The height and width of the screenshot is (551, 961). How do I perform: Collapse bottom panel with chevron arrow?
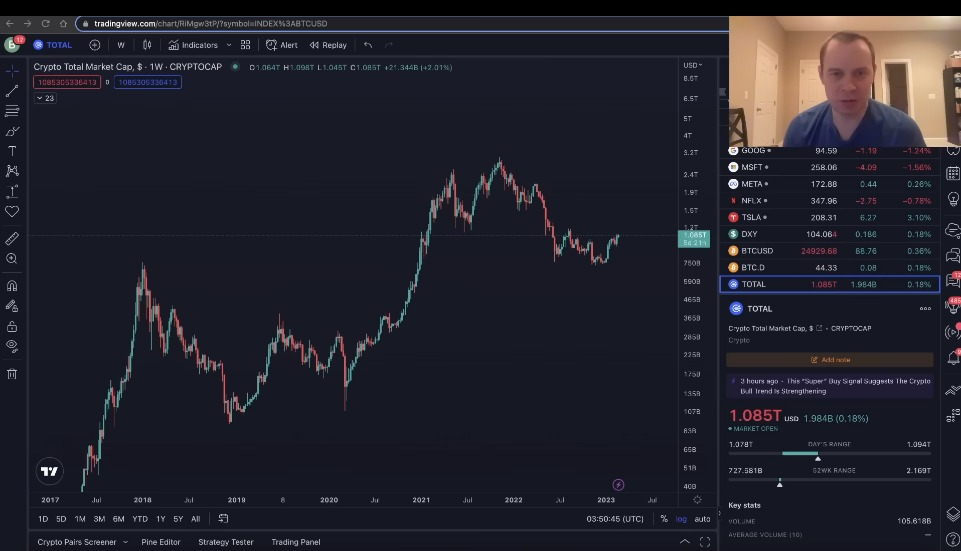(685, 542)
